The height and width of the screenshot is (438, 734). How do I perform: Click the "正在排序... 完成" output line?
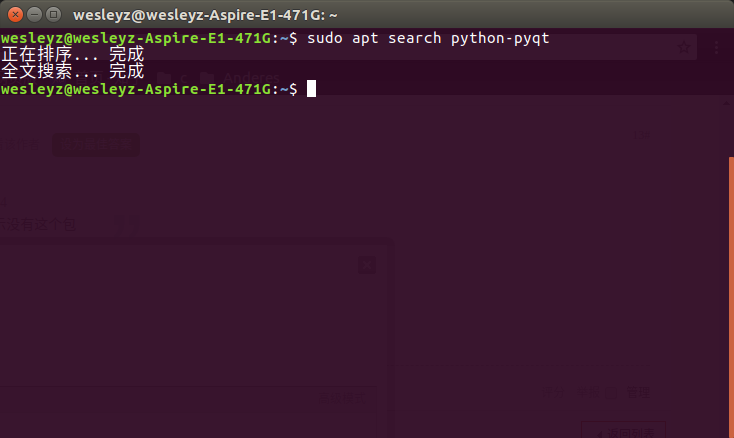coord(73,55)
